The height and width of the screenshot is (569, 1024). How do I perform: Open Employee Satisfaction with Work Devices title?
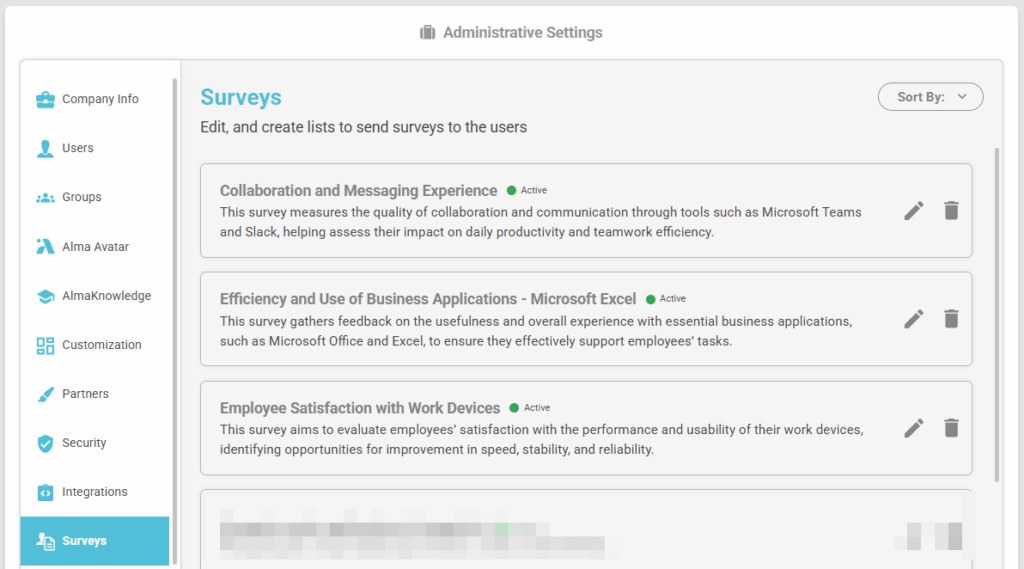[x=360, y=408]
